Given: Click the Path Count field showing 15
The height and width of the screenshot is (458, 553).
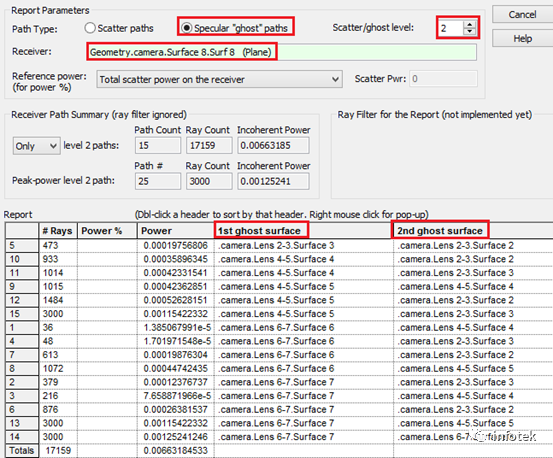Looking at the screenshot, I should pos(158,145).
